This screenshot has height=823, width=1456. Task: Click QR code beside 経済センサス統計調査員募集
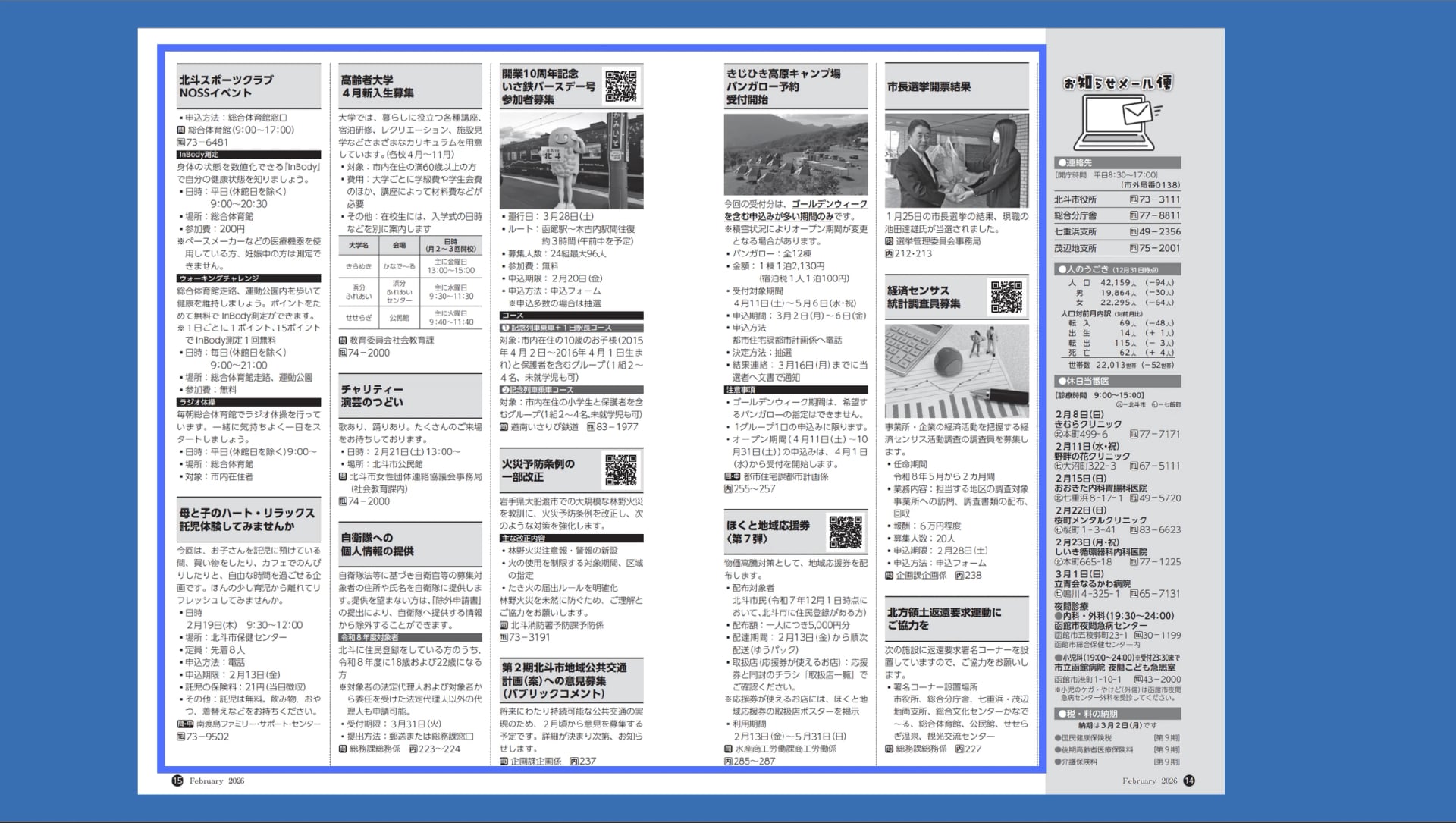pyautogui.click(x=1006, y=297)
